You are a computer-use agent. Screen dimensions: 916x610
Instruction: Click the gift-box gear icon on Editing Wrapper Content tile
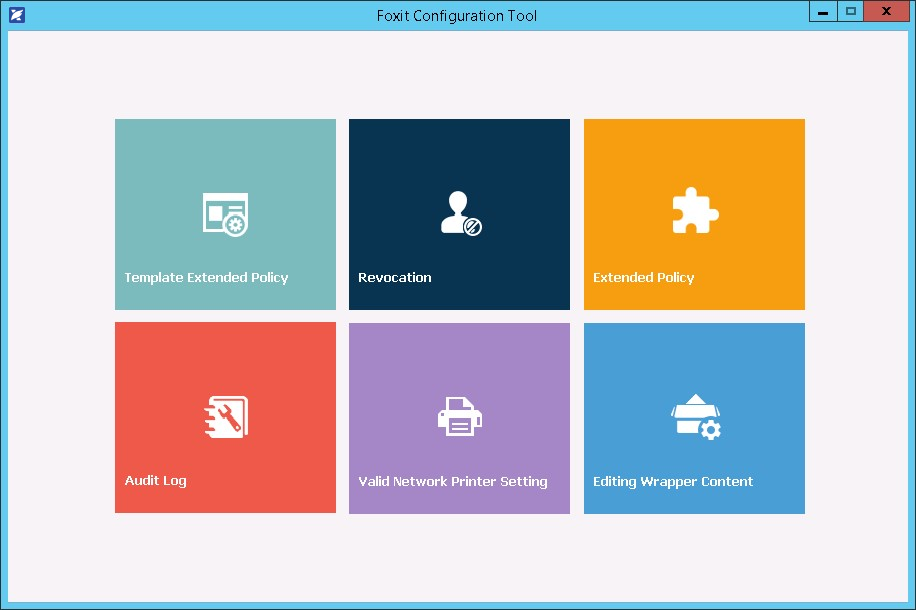[694, 417]
